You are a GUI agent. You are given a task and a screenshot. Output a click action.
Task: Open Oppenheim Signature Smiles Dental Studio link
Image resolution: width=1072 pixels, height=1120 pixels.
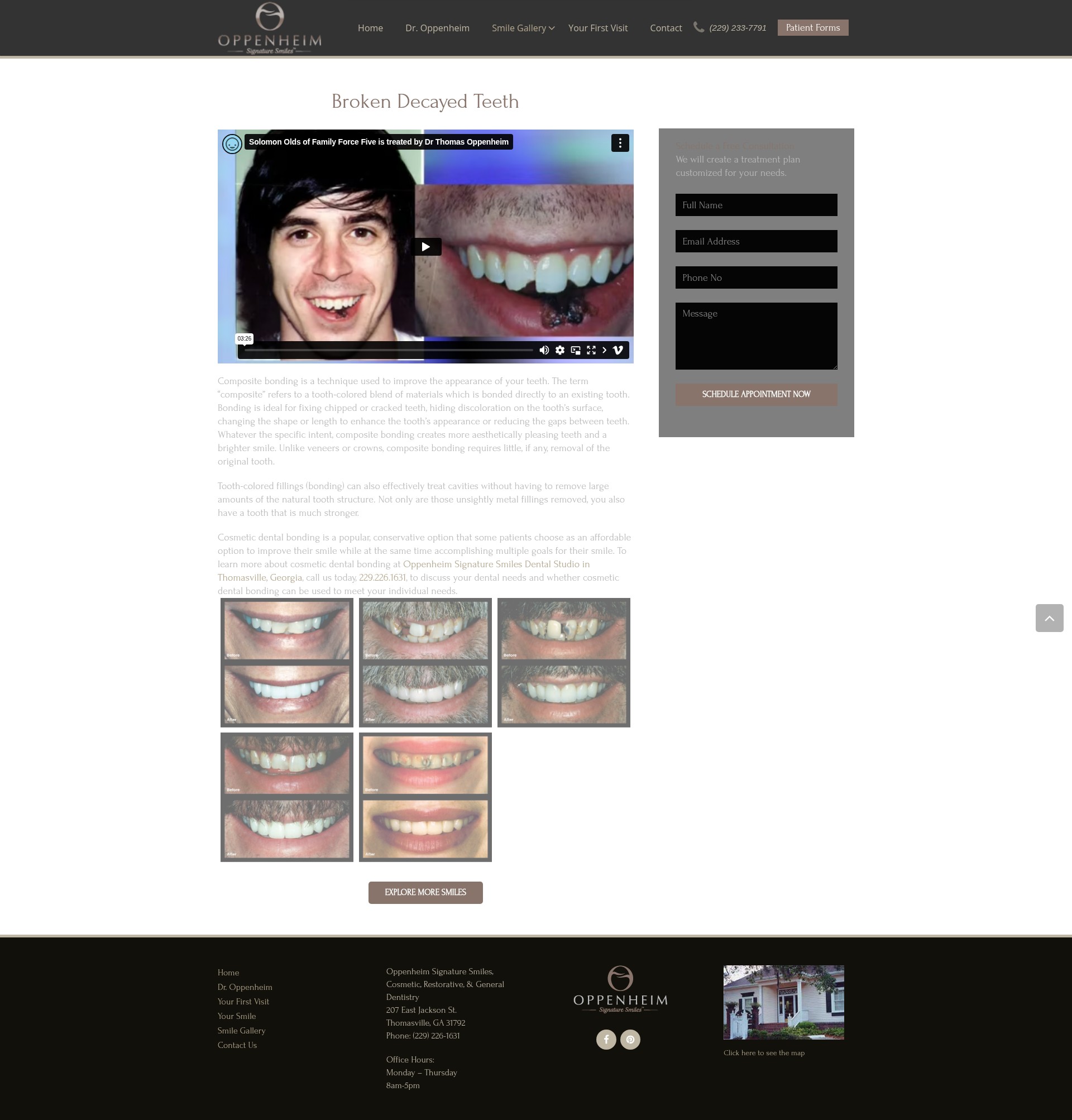[x=496, y=564]
